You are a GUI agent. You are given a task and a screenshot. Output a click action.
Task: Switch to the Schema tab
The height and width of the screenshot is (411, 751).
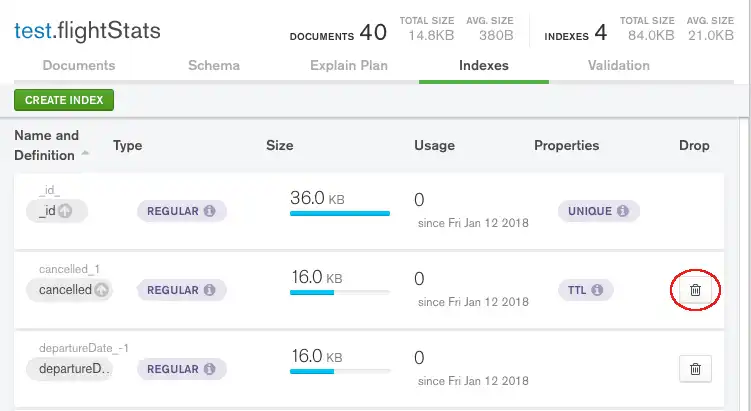coord(214,66)
